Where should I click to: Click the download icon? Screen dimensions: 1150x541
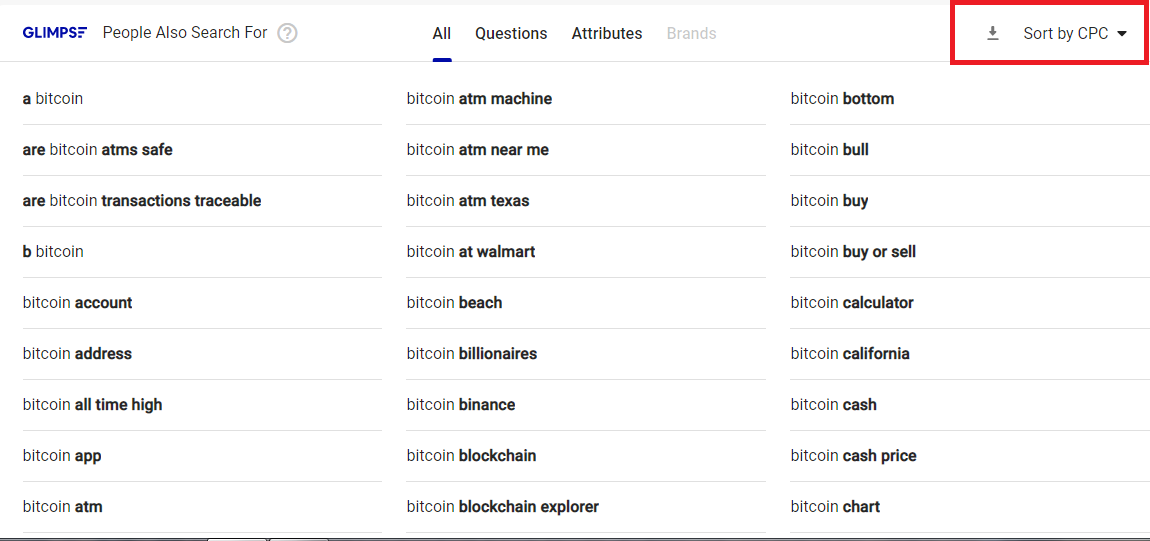pos(992,33)
